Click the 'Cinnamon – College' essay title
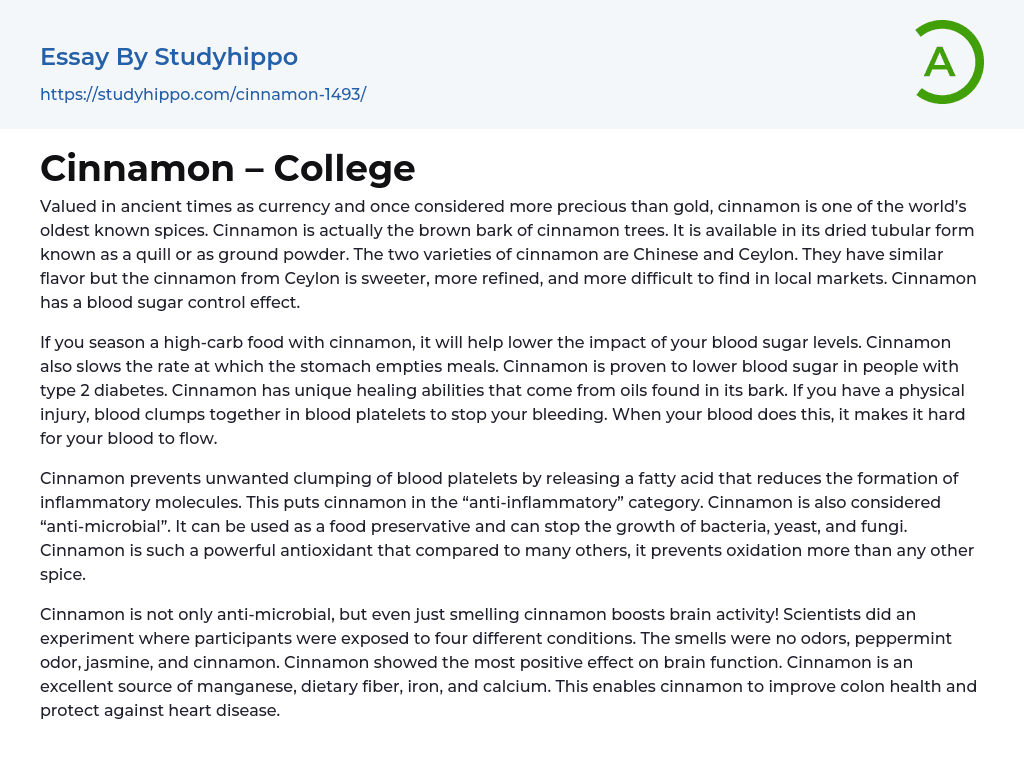Viewport: 1024px width, 779px height. click(x=227, y=168)
